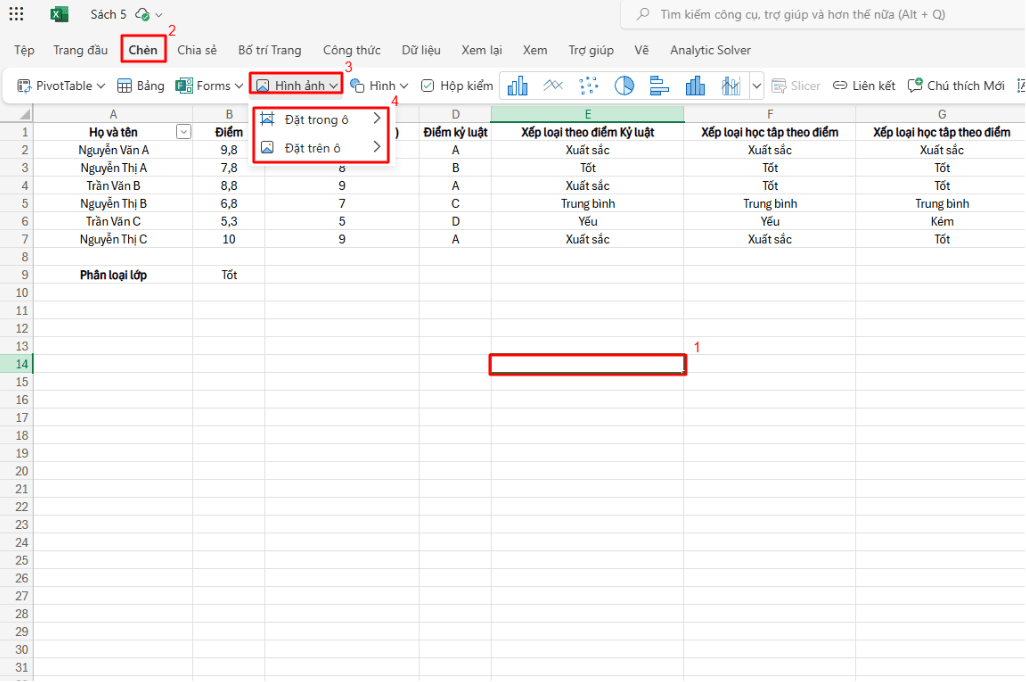This screenshot has width=1026, height=682.
Task: Click the Trần Văn C cell
Action: tap(113, 221)
